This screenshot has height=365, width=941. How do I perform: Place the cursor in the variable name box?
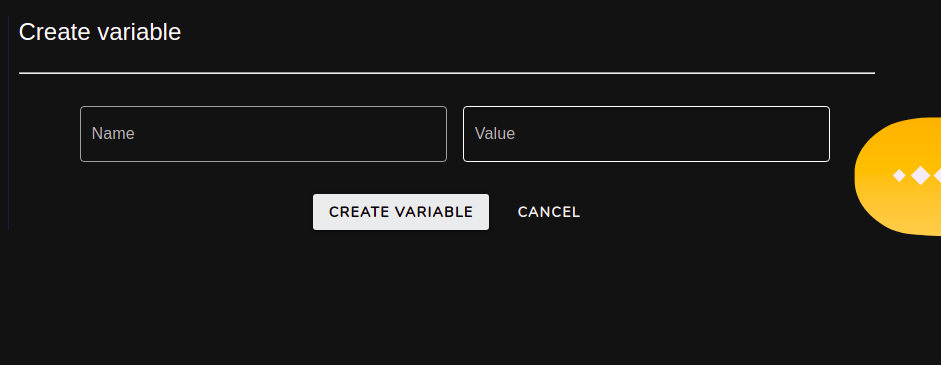tap(263, 134)
